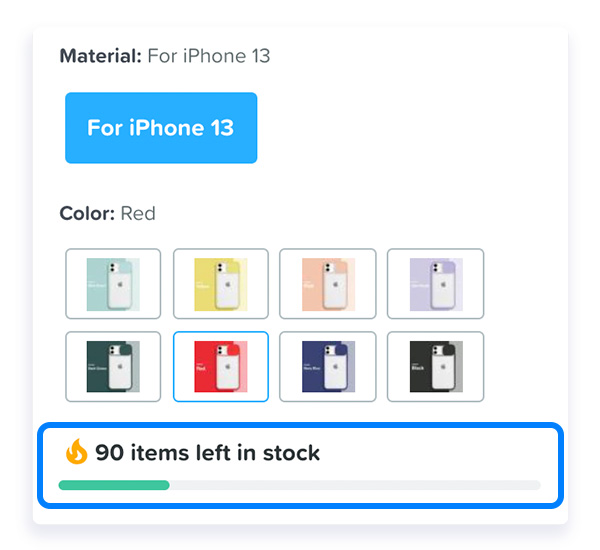This screenshot has height=550, width=600.
Task: Pick the navy blue case option
Action: pos(328,367)
